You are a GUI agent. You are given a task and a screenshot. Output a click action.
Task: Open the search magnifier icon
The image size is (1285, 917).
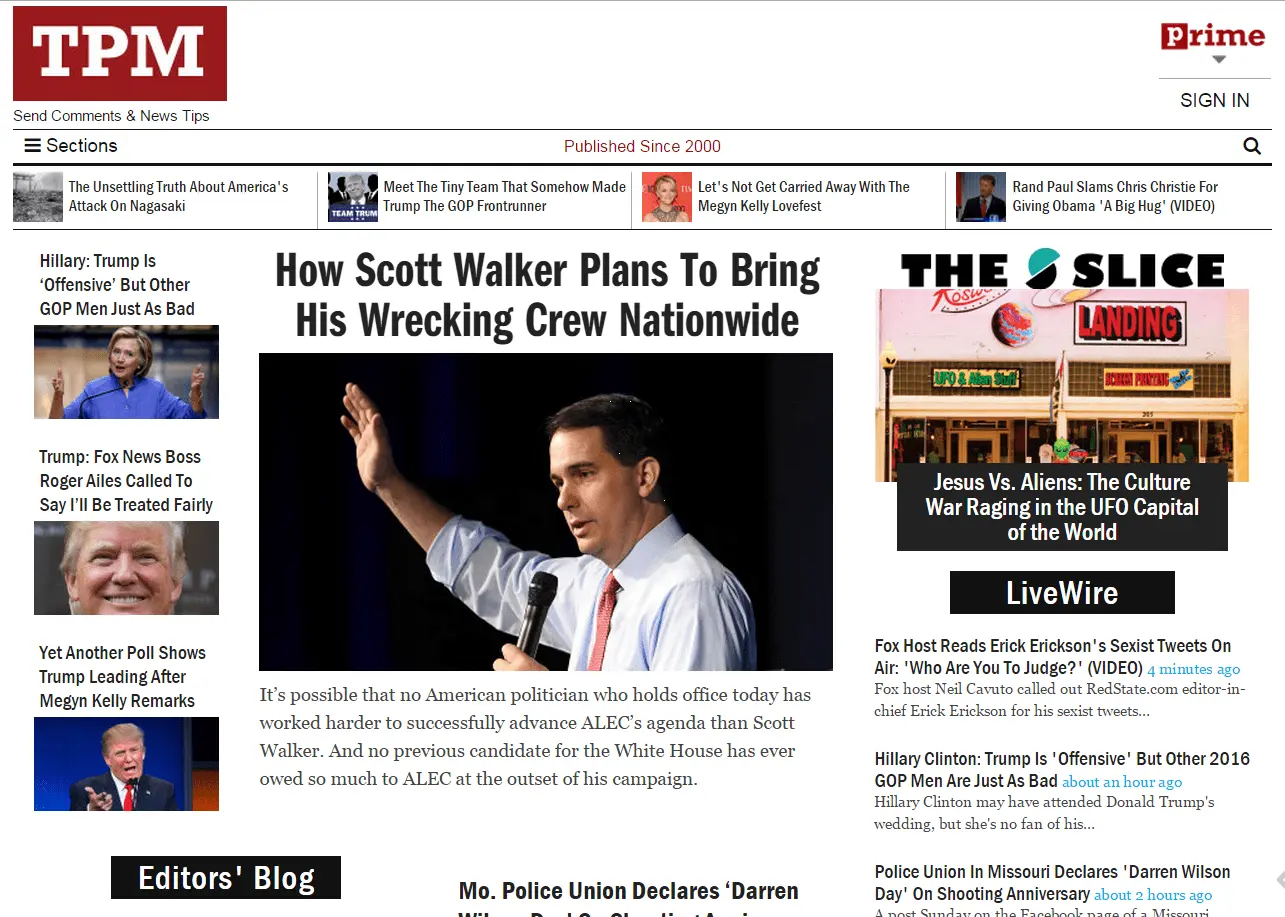[x=1252, y=146]
